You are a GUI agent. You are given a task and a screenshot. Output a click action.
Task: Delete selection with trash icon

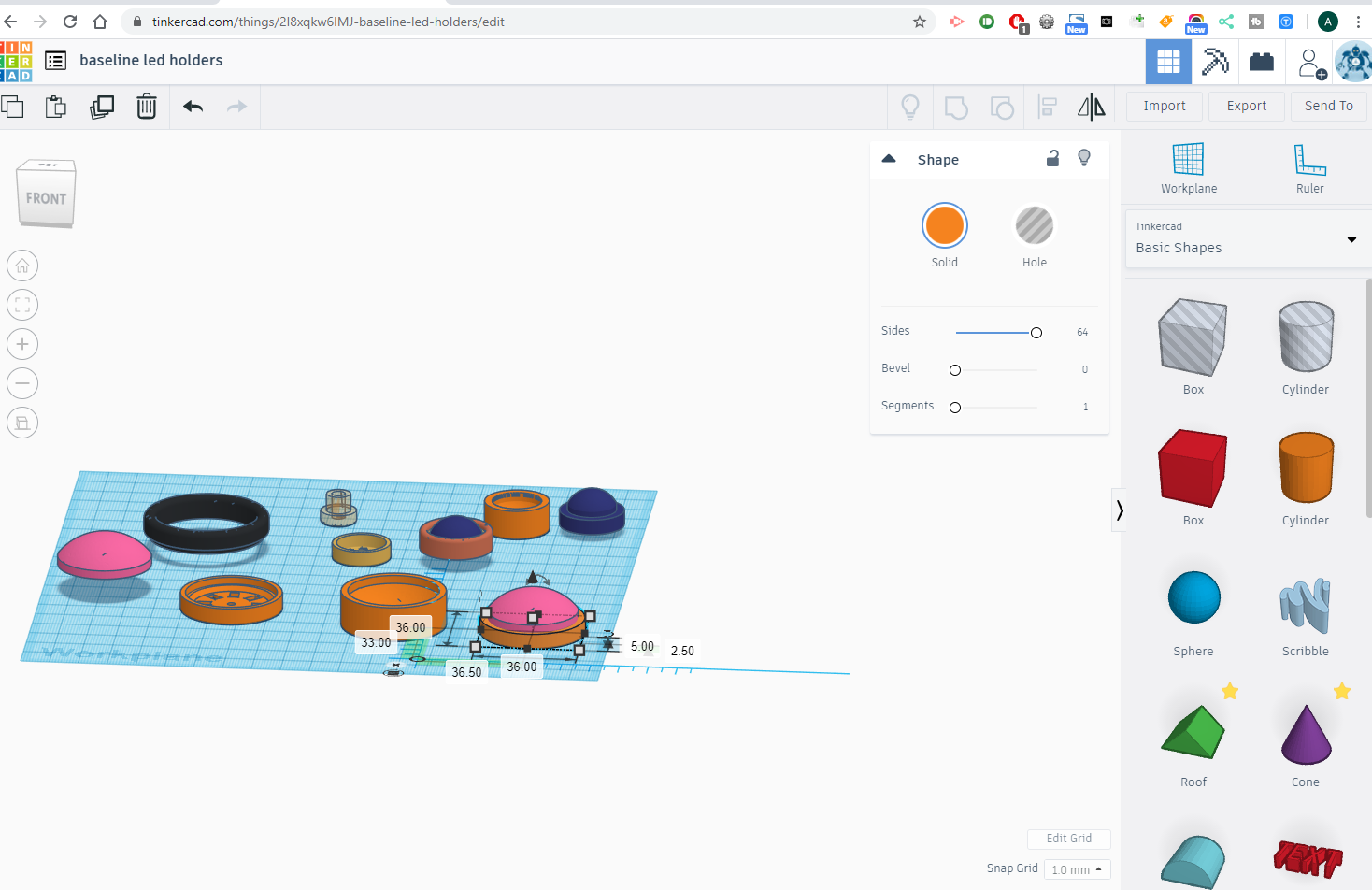[x=147, y=107]
